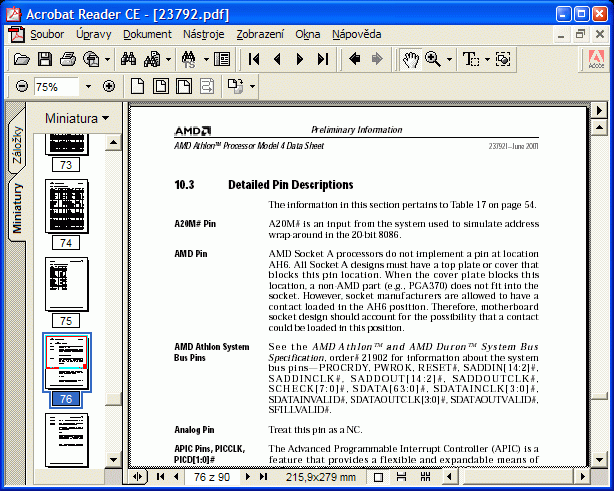Go to the first page using toolbar
This screenshot has height=491, width=614.
click(255, 60)
